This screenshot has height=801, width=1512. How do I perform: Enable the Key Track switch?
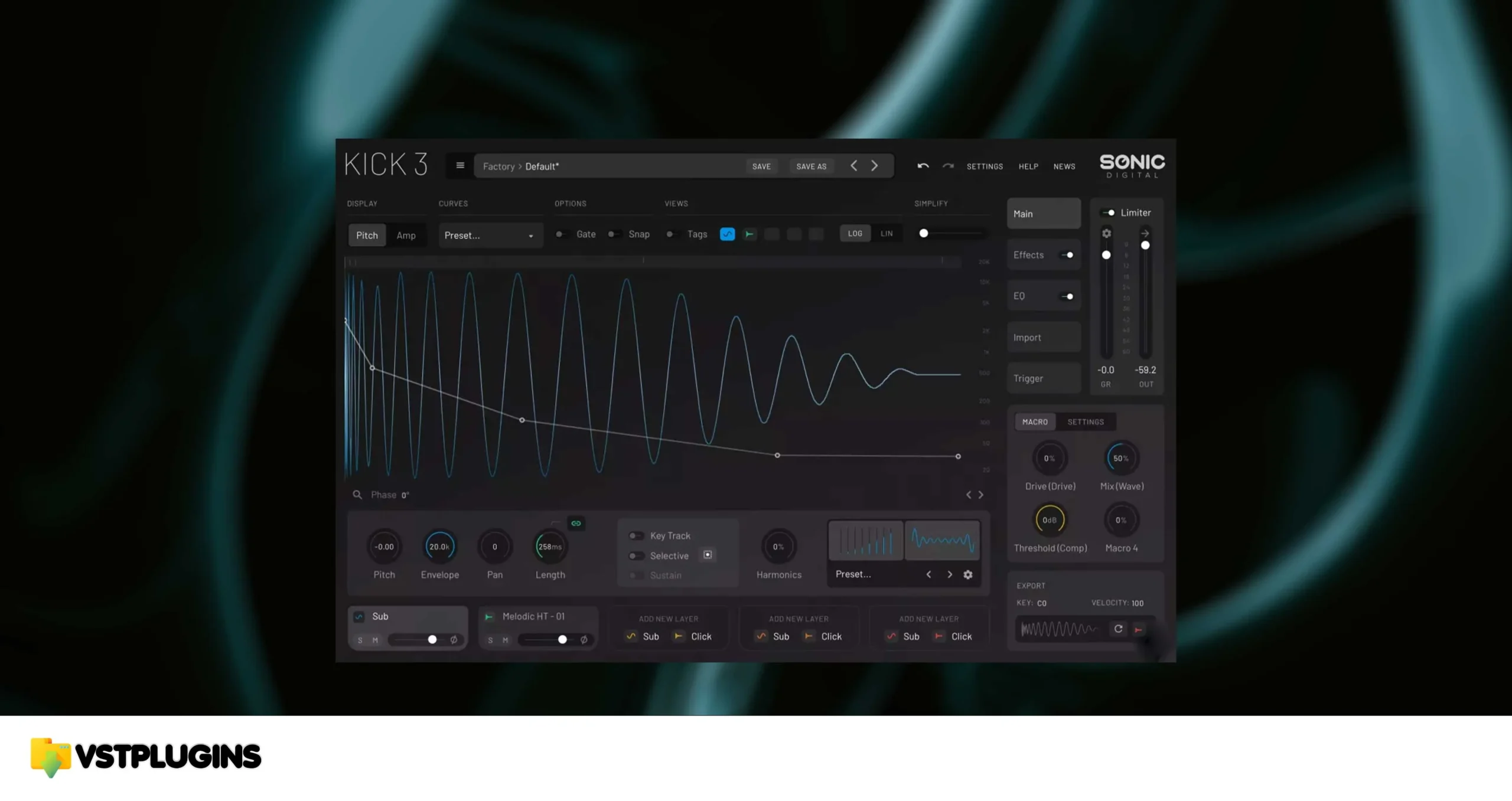pyautogui.click(x=636, y=535)
